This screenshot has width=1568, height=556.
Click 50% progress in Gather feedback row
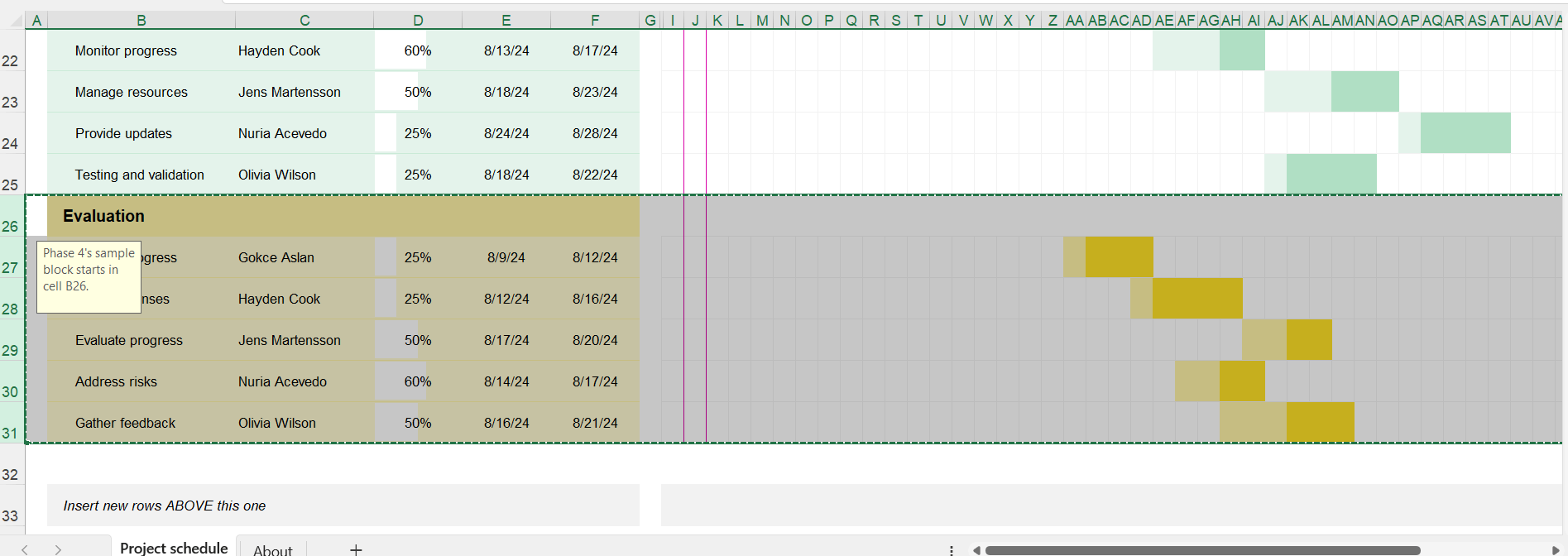click(x=418, y=423)
